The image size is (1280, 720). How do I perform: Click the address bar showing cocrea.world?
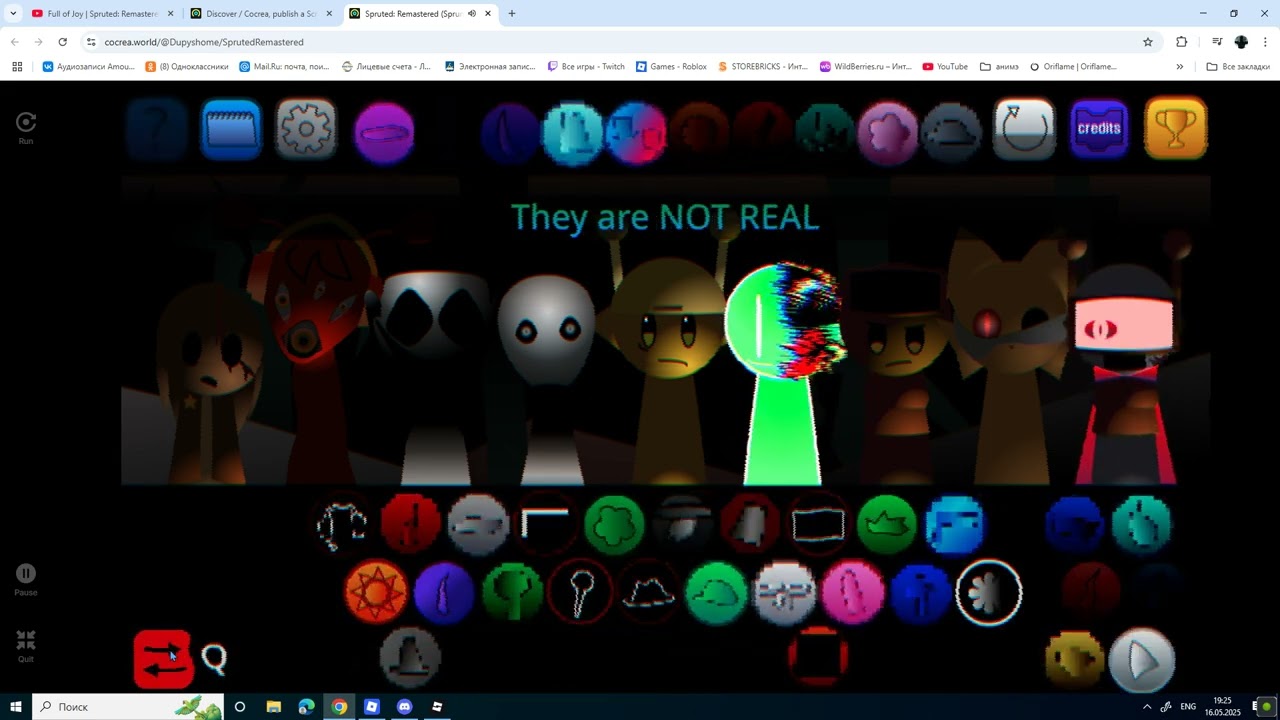610,42
